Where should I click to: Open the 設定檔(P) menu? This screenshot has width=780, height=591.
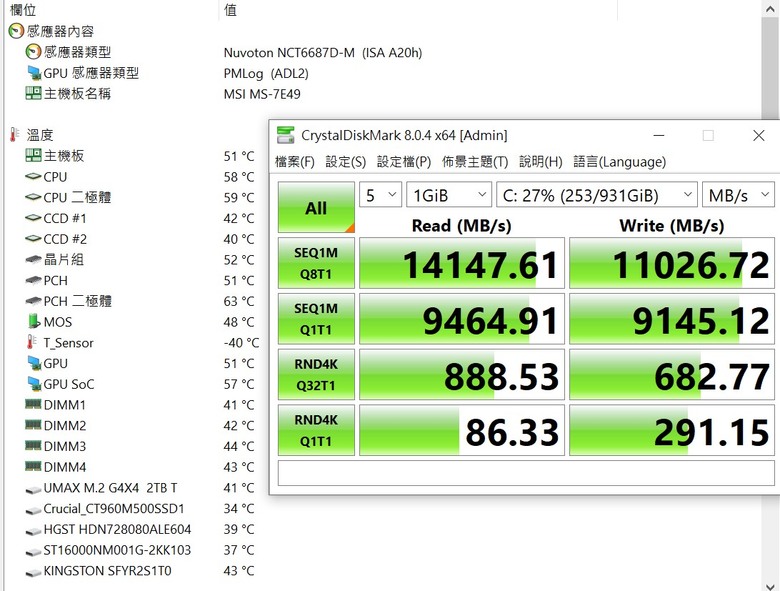pyautogui.click(x=404, y=162)
